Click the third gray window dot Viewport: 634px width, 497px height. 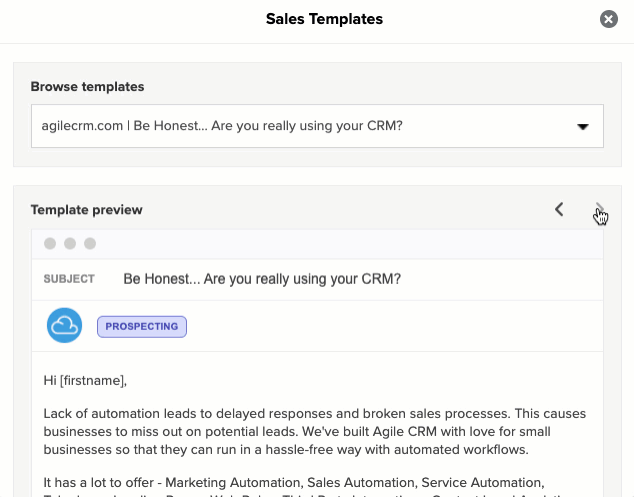coord(90,244)
